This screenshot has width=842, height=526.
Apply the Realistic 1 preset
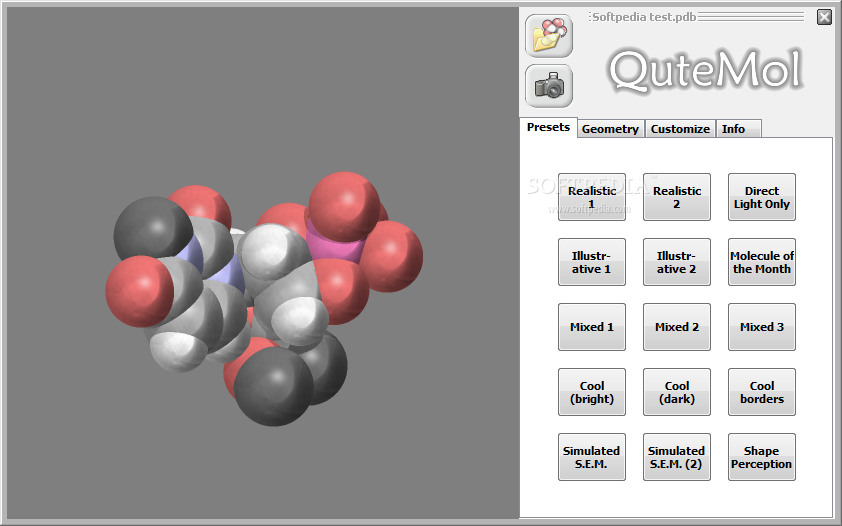[592, 197]
